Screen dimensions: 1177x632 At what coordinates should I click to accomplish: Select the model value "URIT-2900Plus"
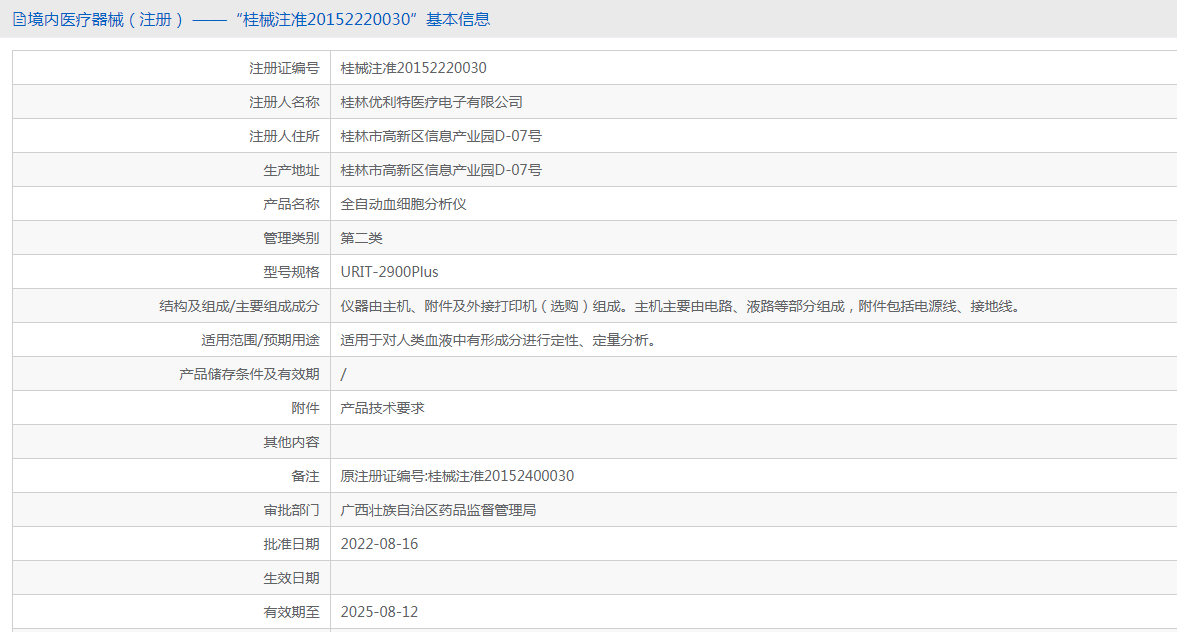click(390, 272)
